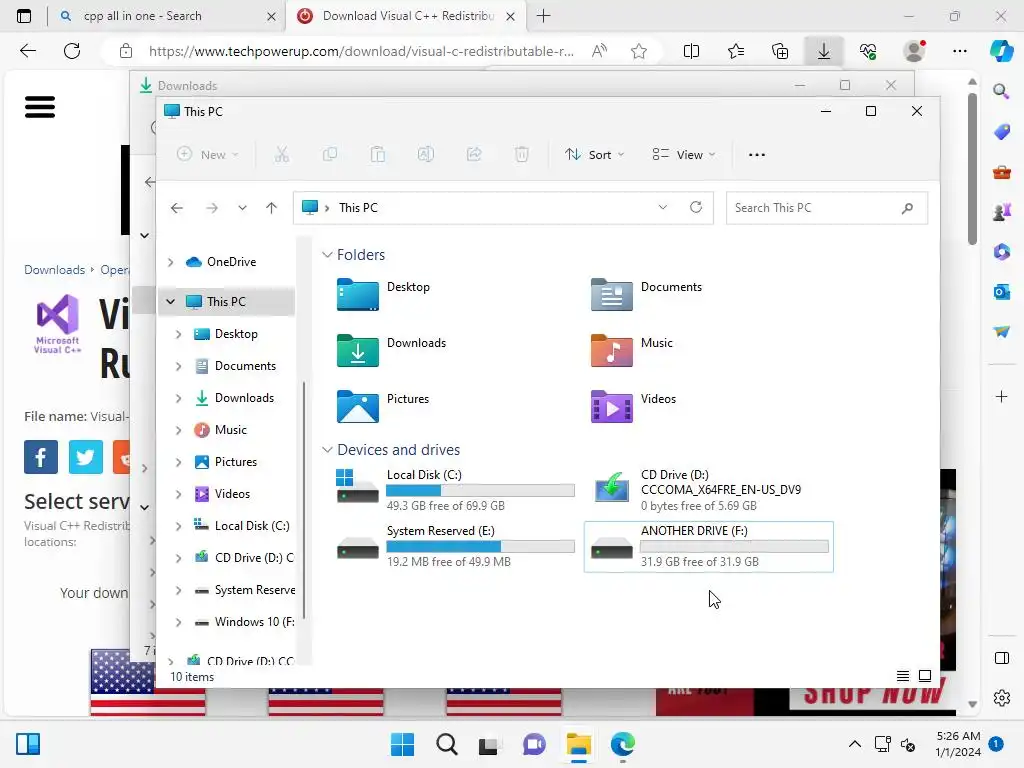This screenshot has height=768, width=1024.
Task: Select Downloads folder in Folders group
Action: click(392, 351)
